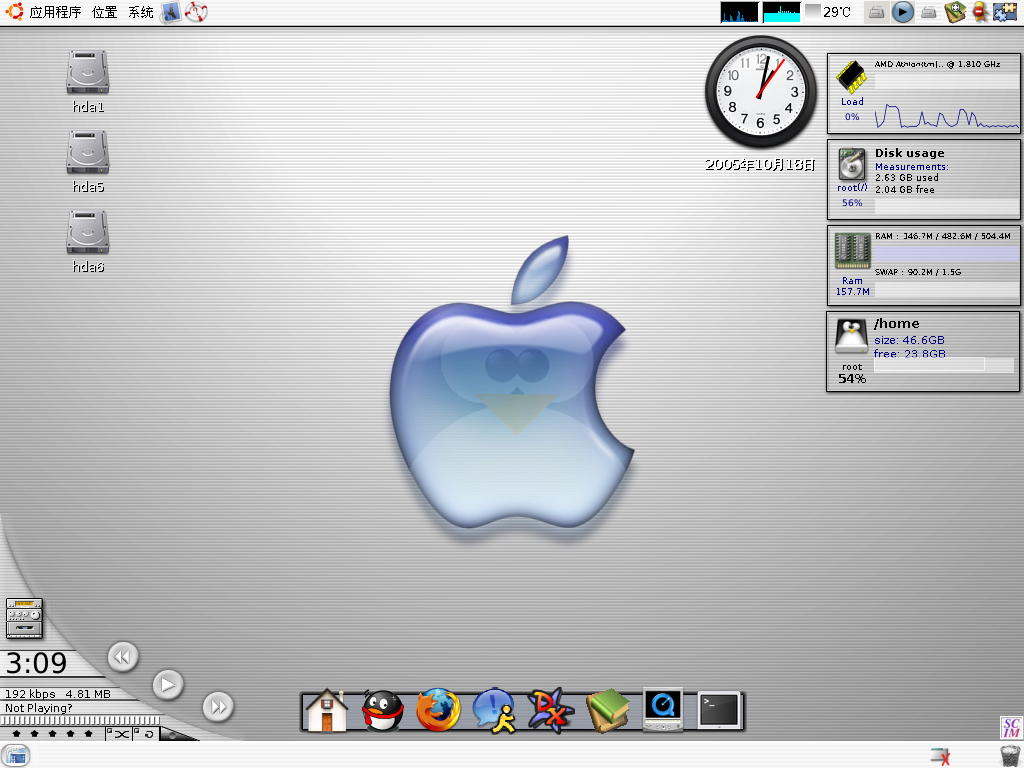Click the "Disk usage" heading
The height and width of the screenshot is (768, 1024).
tap(910, 153)
